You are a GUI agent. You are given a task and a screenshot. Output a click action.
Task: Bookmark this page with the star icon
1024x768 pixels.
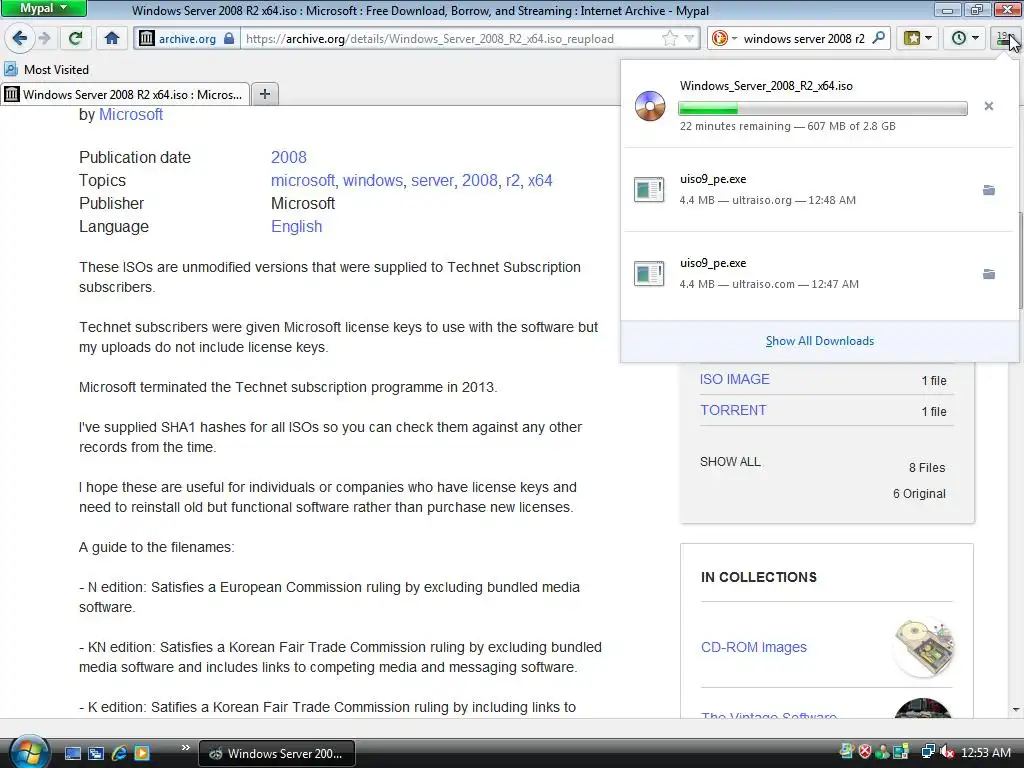click(670, 39)
